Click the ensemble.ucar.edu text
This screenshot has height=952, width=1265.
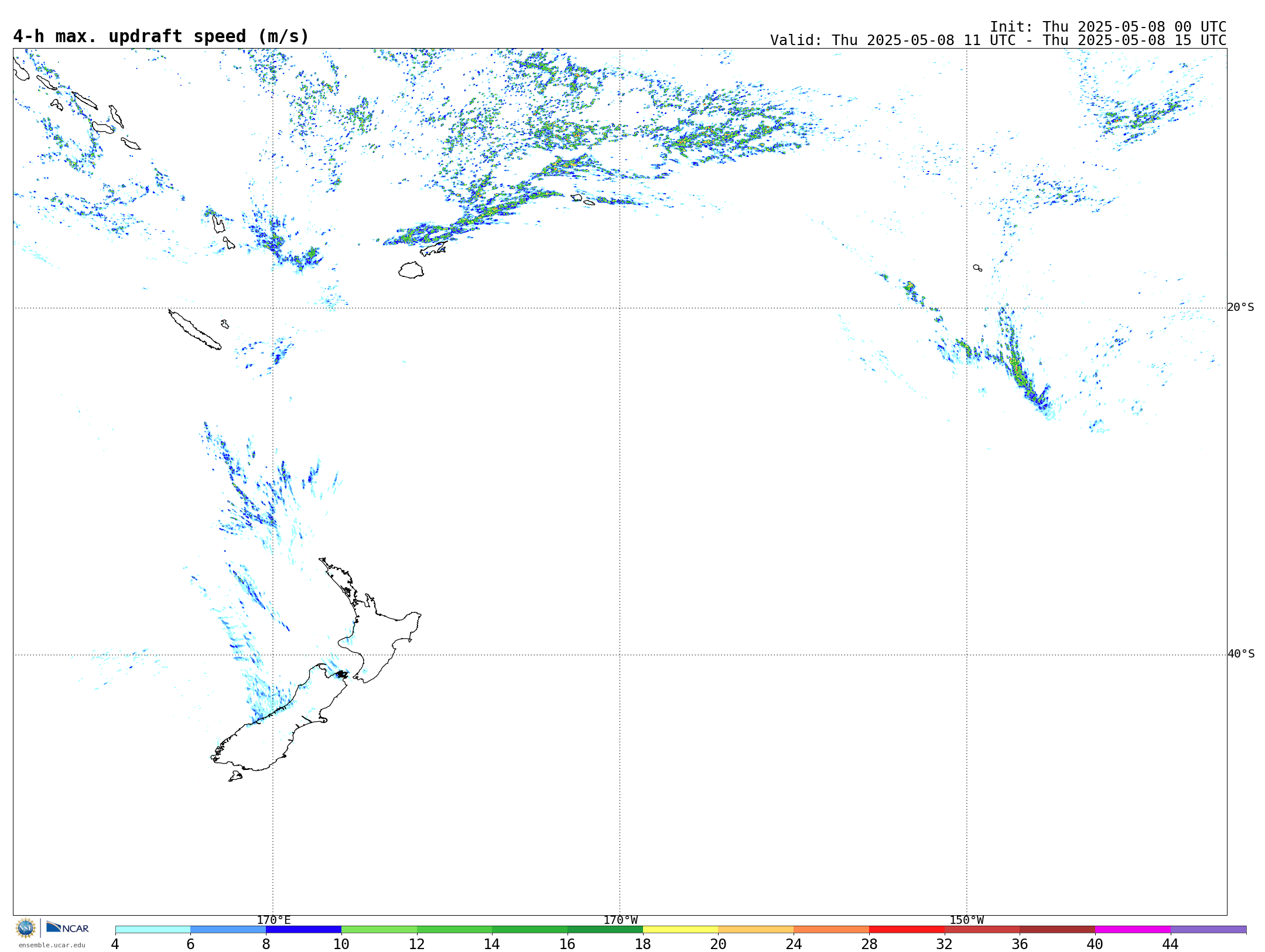(52, 945)
